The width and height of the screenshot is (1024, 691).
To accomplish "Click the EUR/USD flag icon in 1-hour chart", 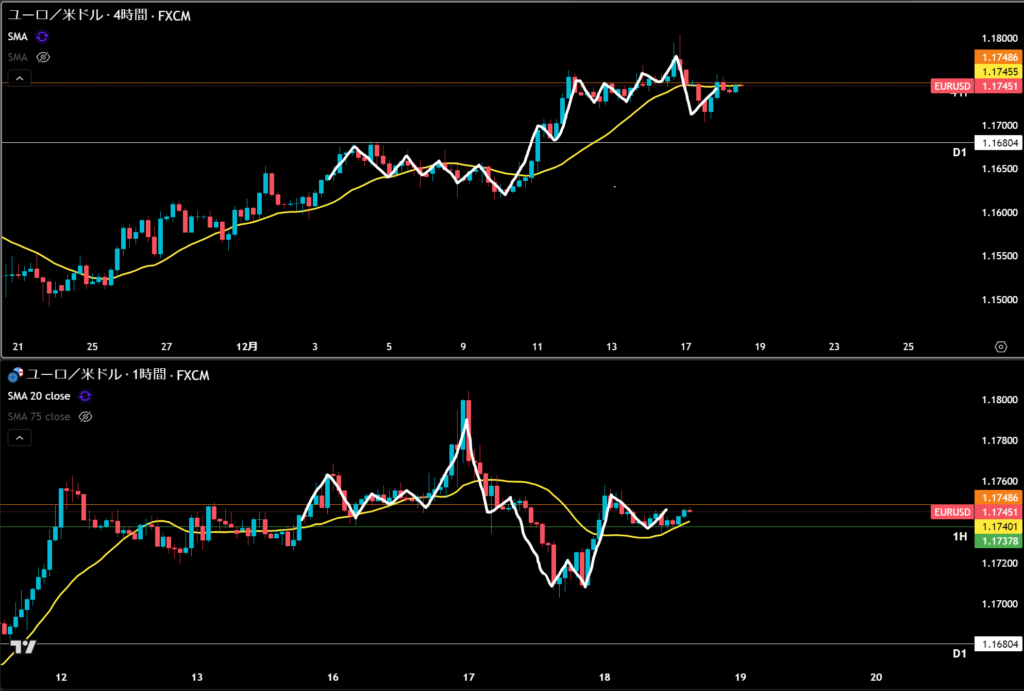I will tap(13, 375).
